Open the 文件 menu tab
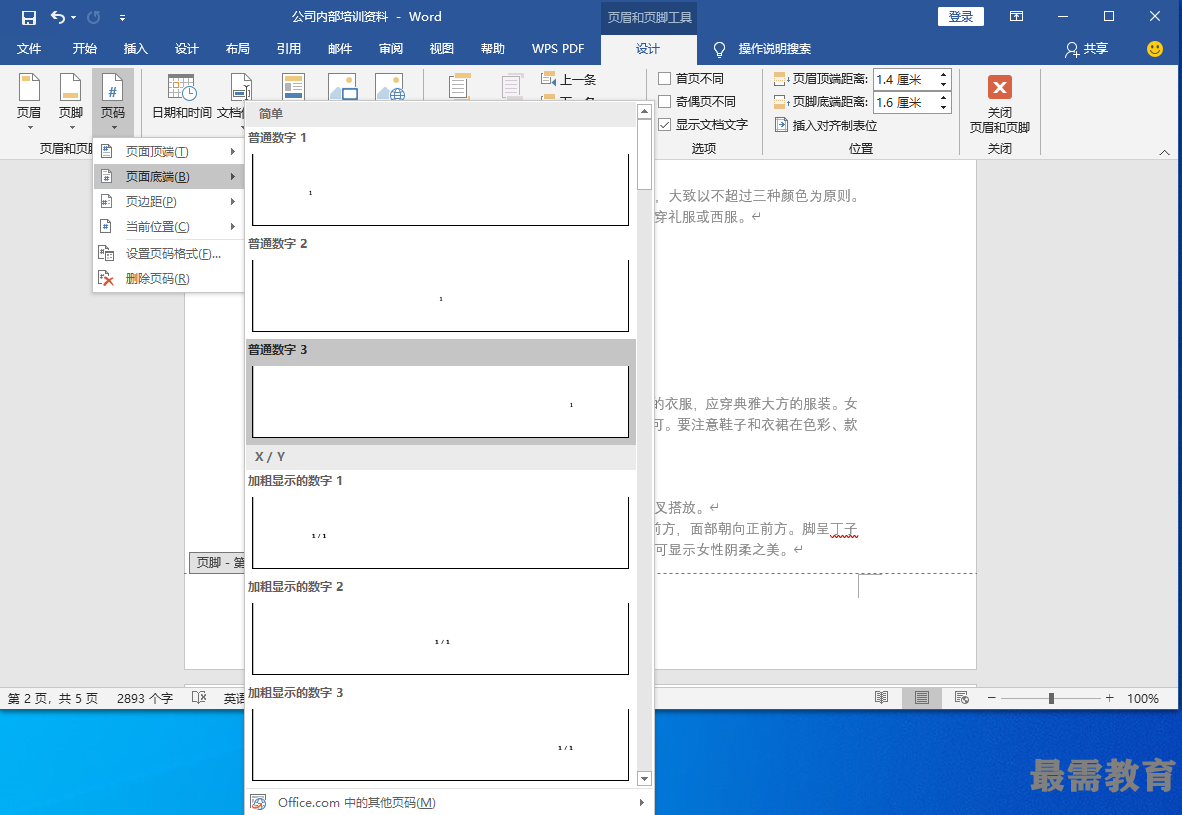Image resolution: width=1182 pixels, height=815 pixels. click(x=29, y=49)
